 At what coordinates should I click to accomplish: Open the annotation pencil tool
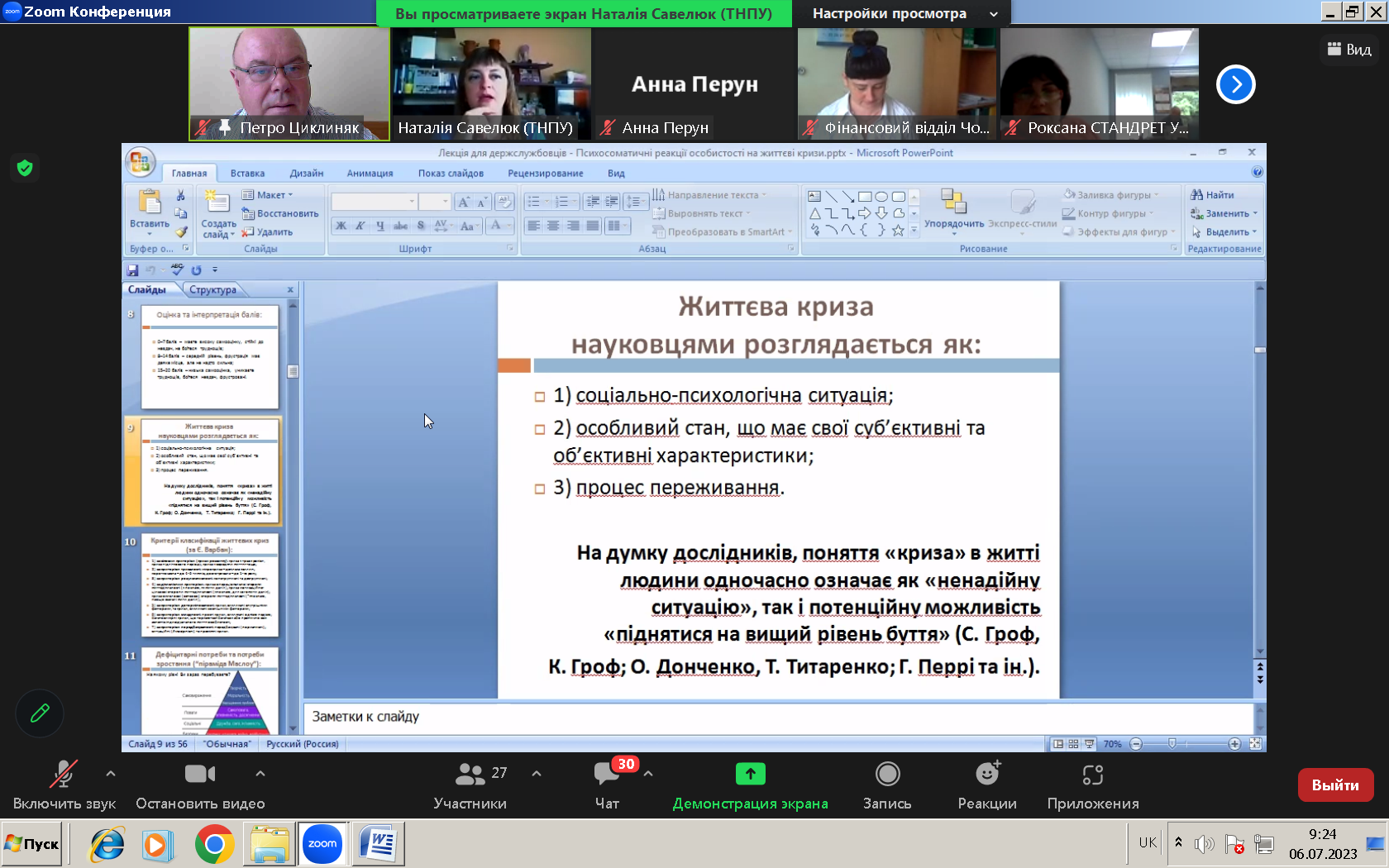[x=40, y=713]
